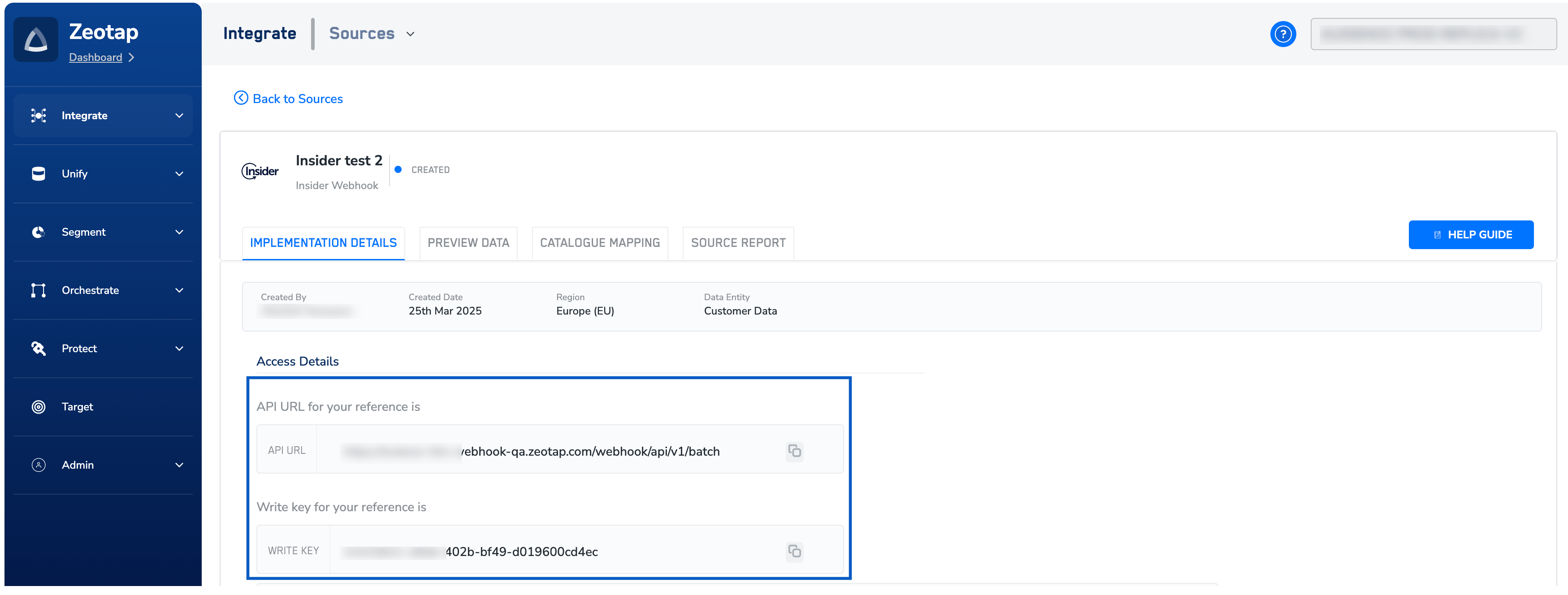The image size is (1568, 595).
Task: Click the Protect sidebar icon
Action: click(x=39, y=349)
